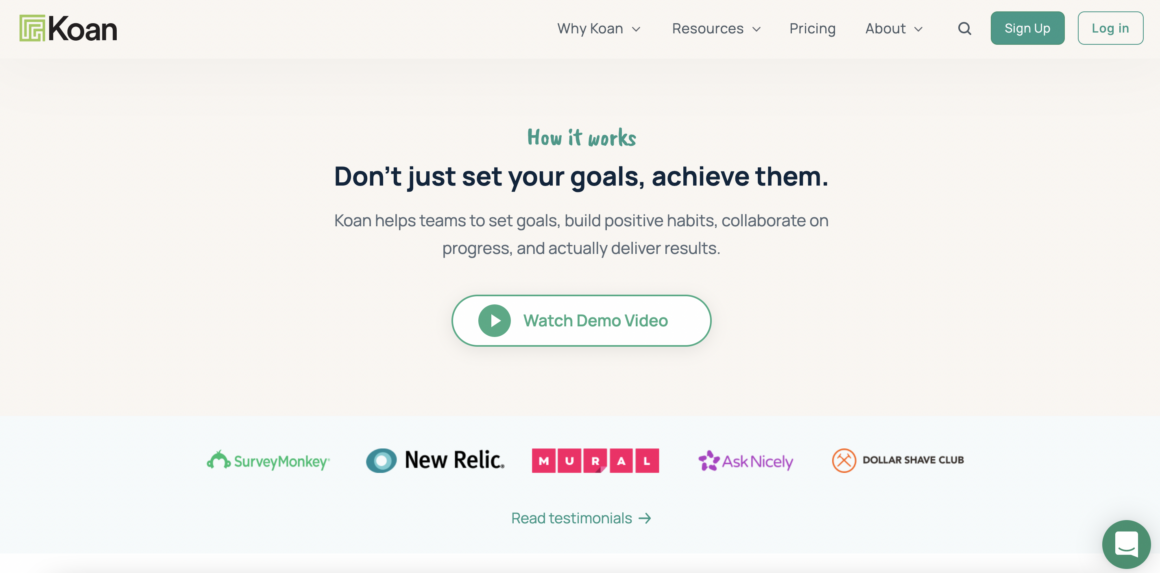Click the Koan logo icon
This screenshot has width=1160, height=573.
(33, 29)
